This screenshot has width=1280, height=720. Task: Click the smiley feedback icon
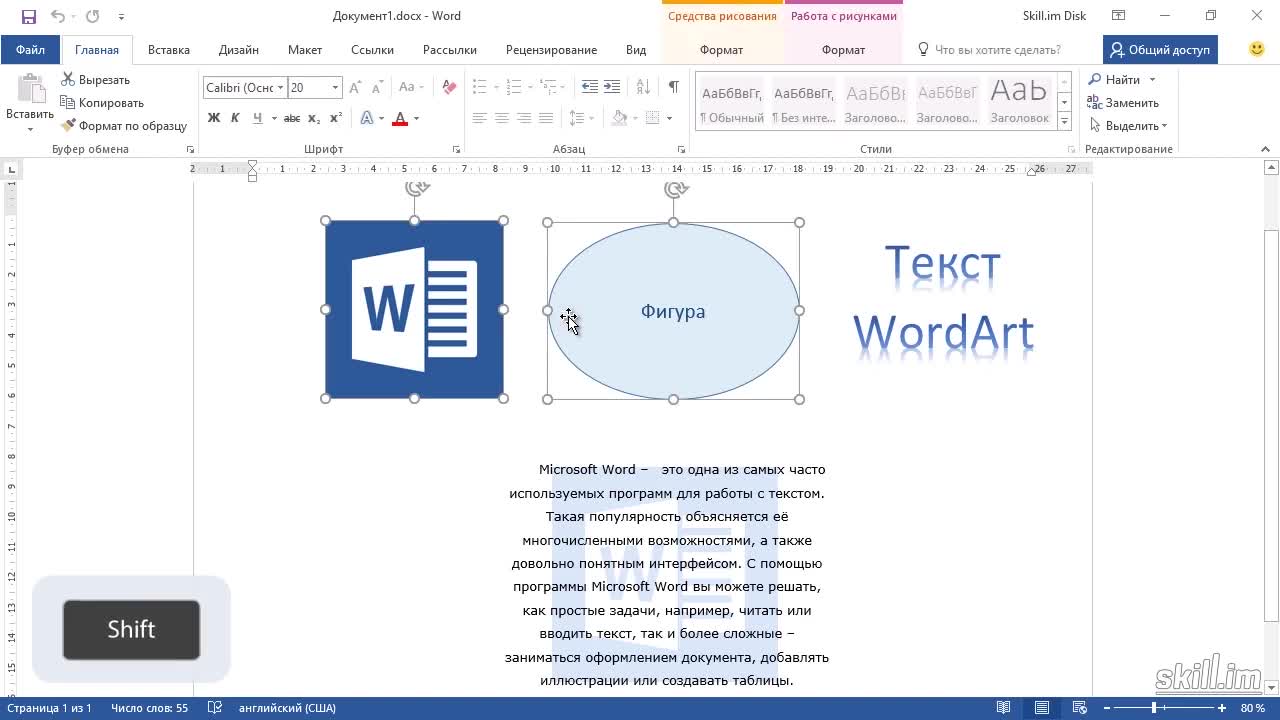[1257, 49]
